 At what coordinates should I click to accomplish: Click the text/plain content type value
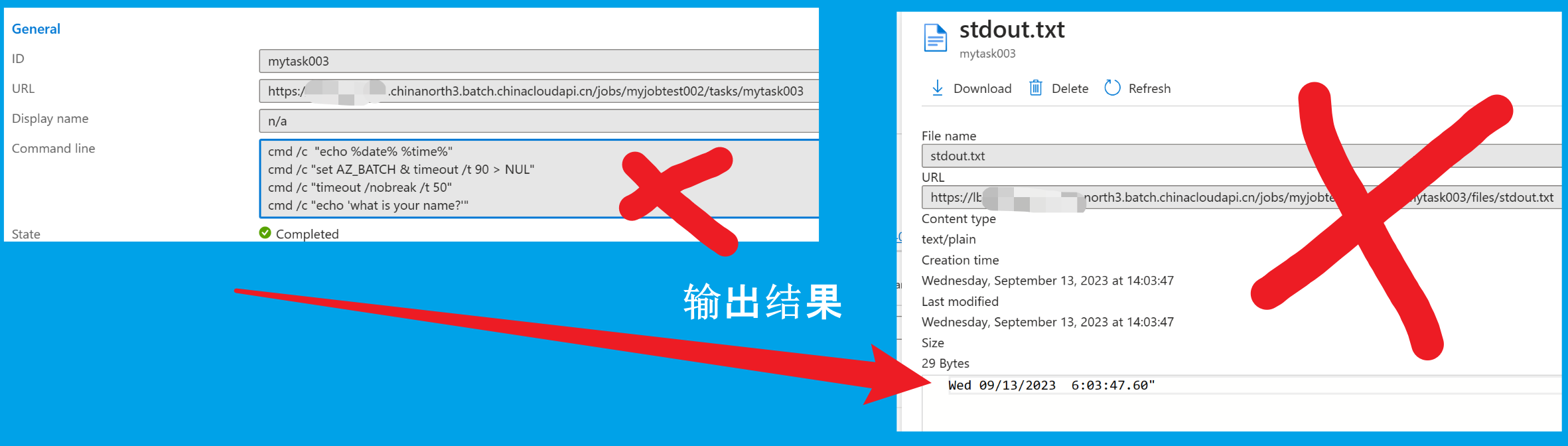pos(948,239)
